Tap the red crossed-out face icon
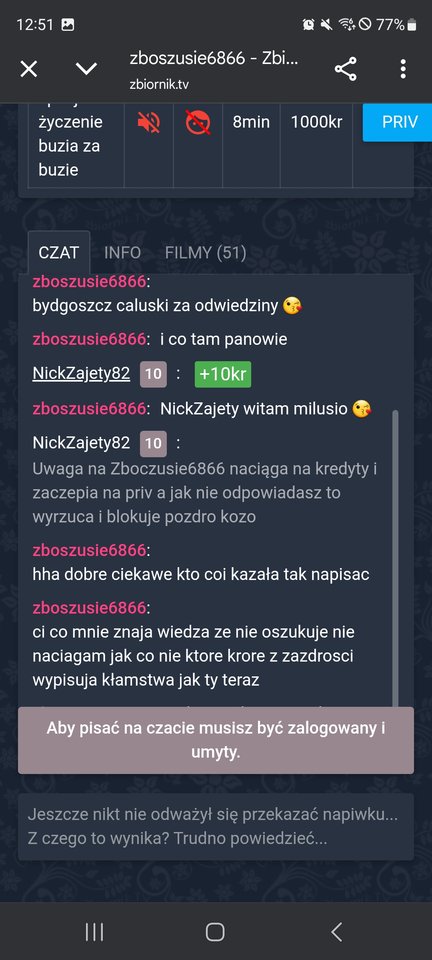The height and width of the screenshot is (960, 432). pos(198,122)
